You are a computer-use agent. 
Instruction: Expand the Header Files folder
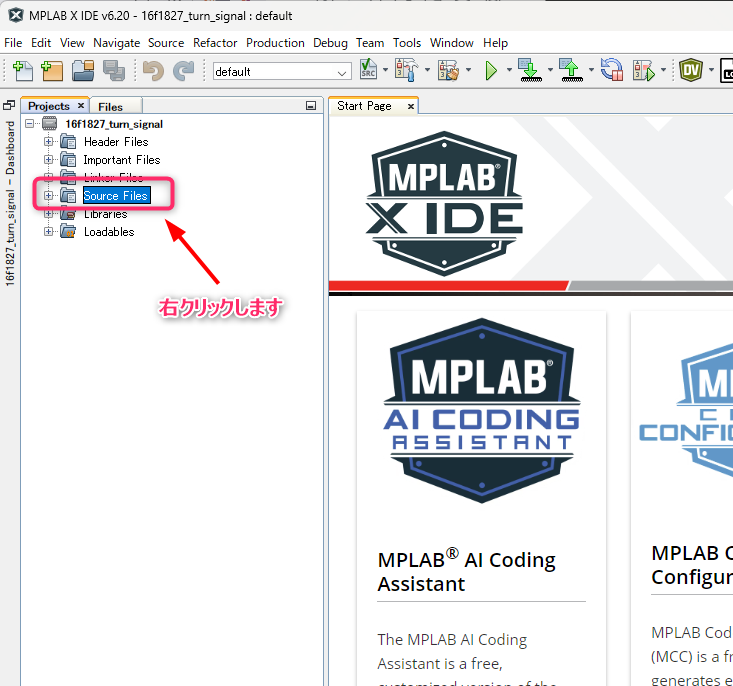tap(49, 141)
